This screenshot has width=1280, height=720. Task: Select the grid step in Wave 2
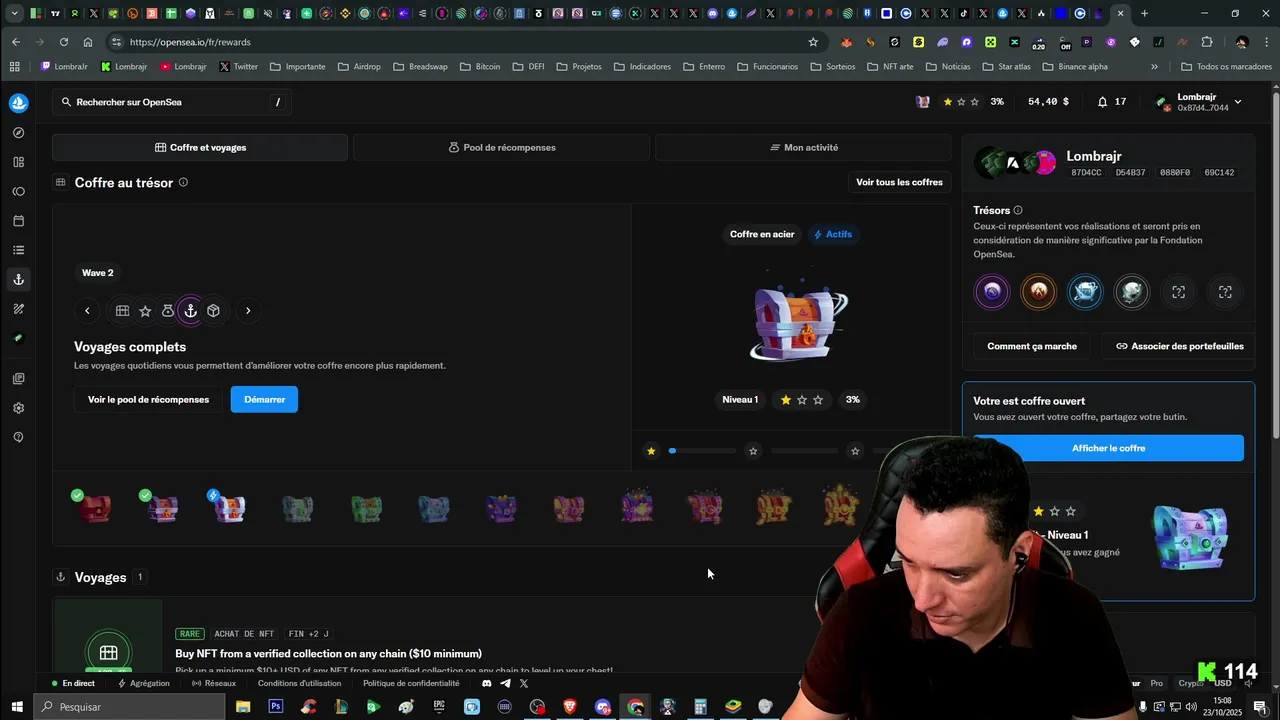pyautogui.click(x=122, y=311)
